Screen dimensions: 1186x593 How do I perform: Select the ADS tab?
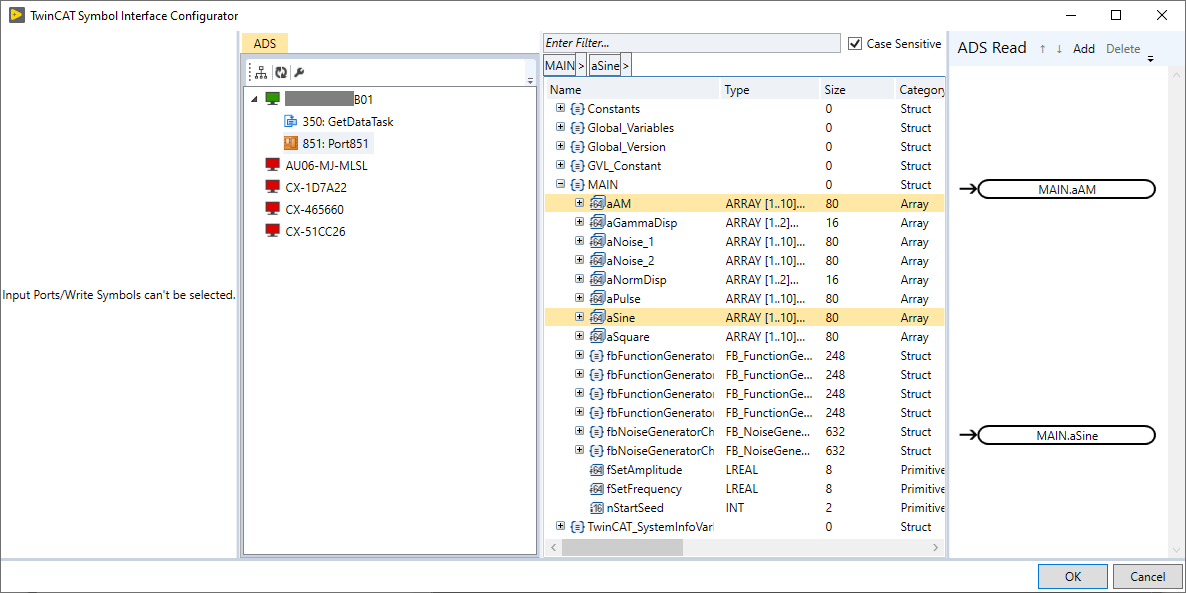click(265, 44)
